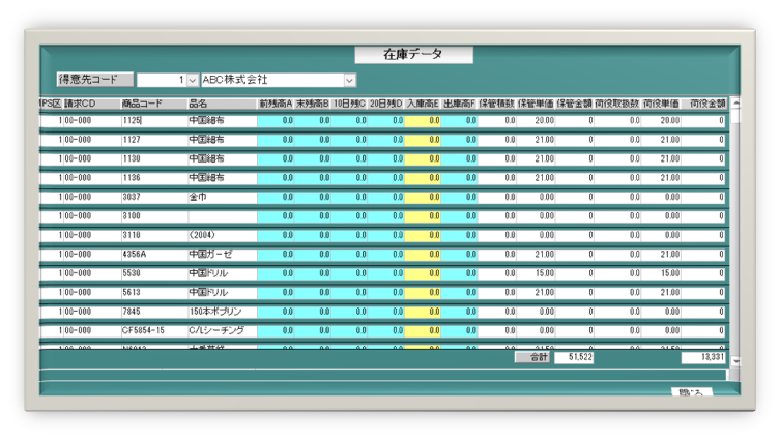Click the product code cell 4356A
Viewport: 780px width, 440px height.
[152, 254]
